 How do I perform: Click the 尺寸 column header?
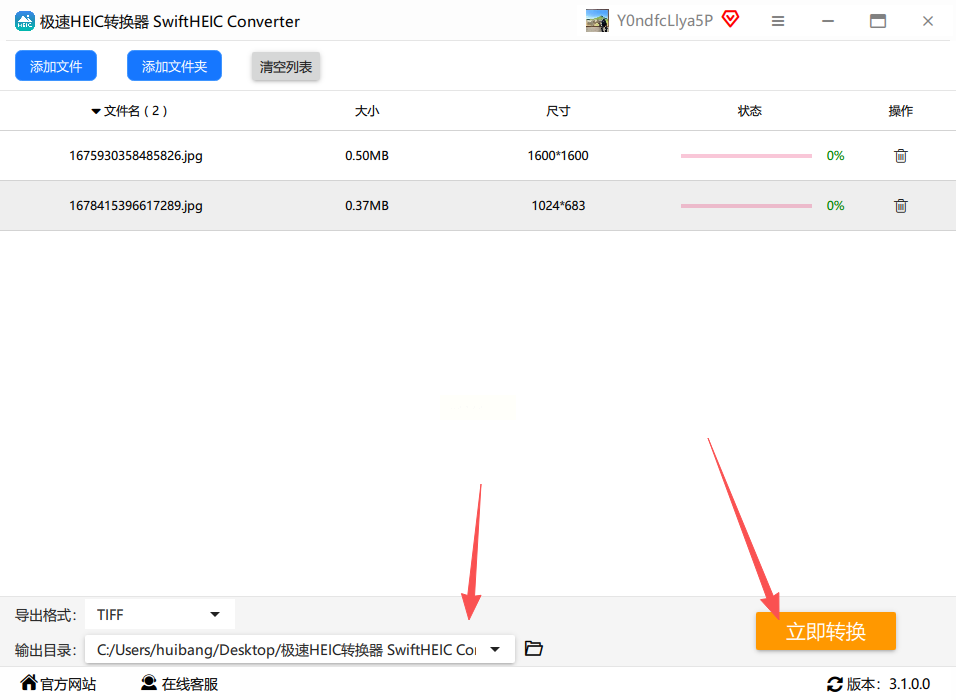[558, 111]
